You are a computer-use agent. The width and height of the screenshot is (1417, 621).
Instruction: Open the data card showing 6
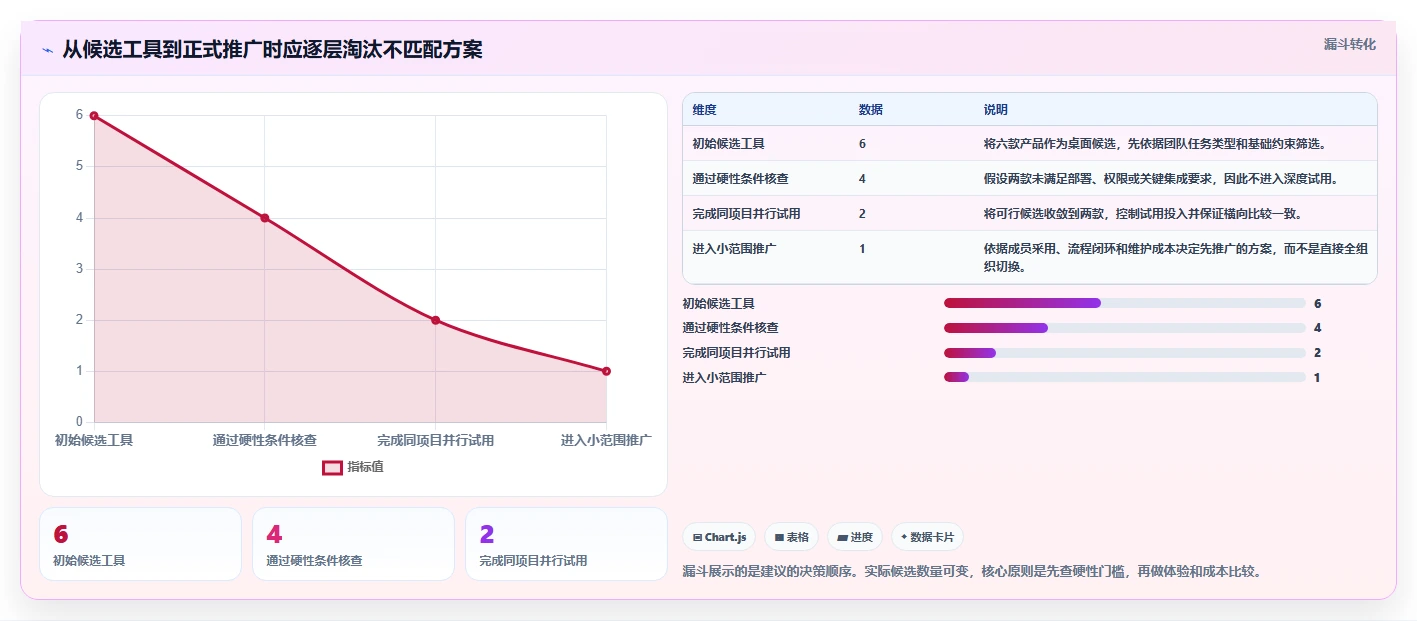click(140, 544)
